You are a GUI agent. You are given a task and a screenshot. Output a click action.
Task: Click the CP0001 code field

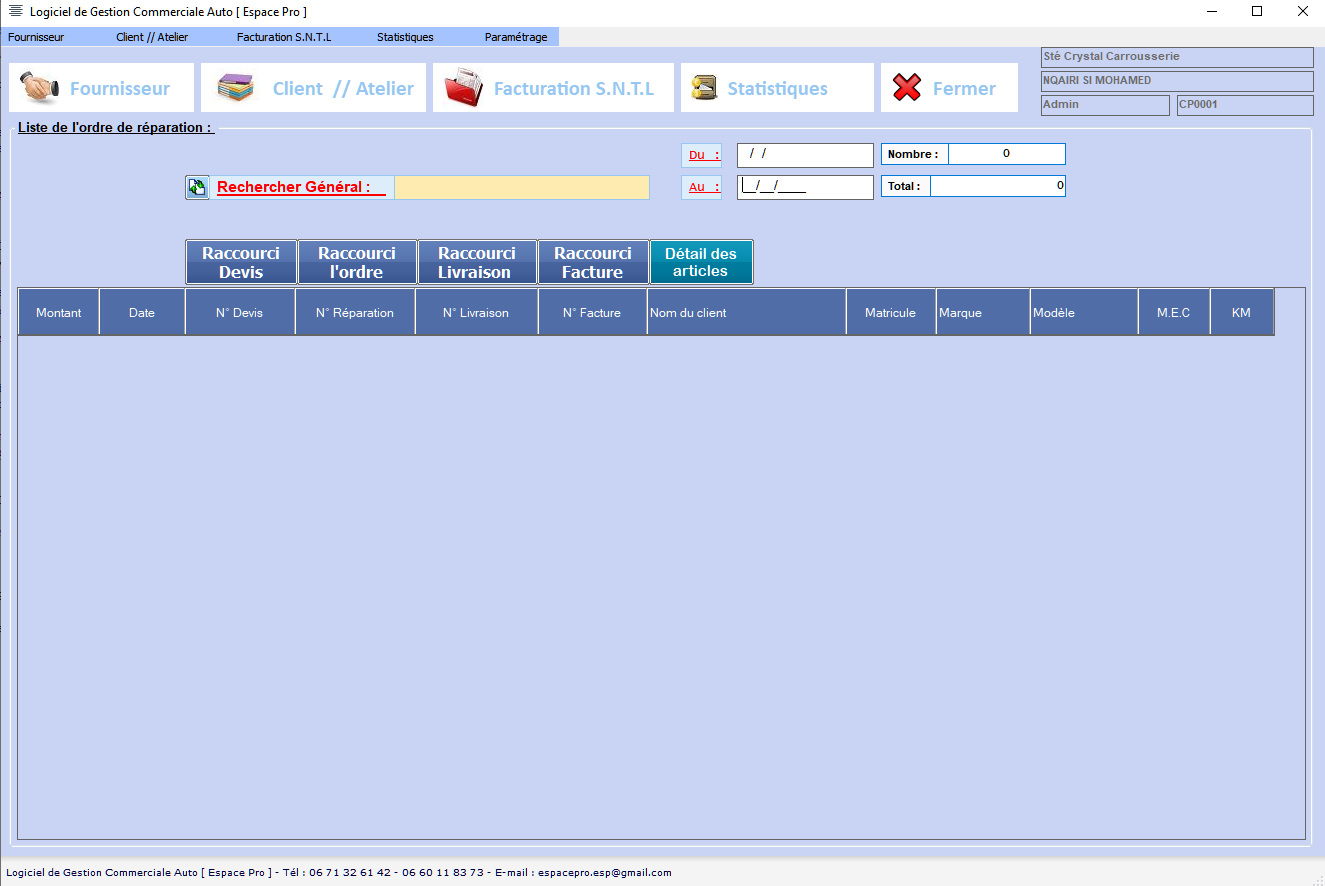(x=1245, y=105)
